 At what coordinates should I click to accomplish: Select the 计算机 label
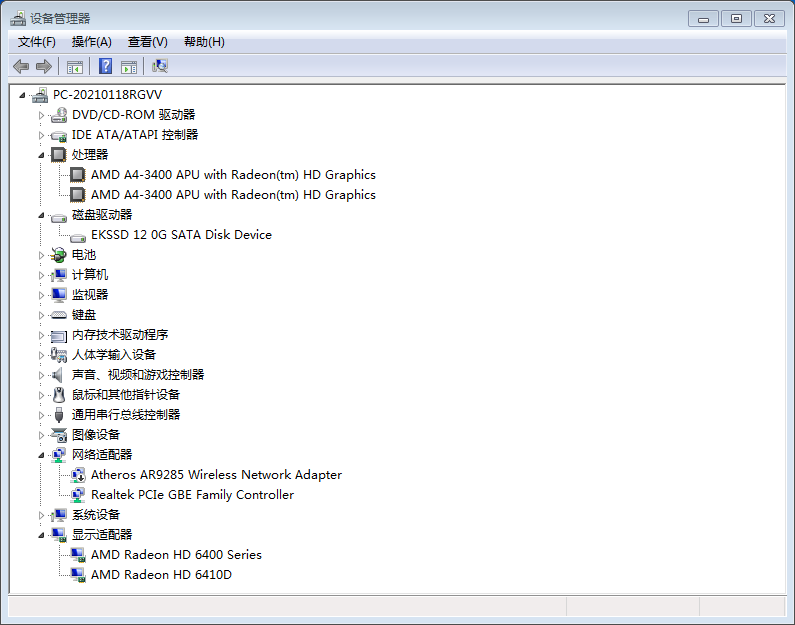tap(90, 275)
